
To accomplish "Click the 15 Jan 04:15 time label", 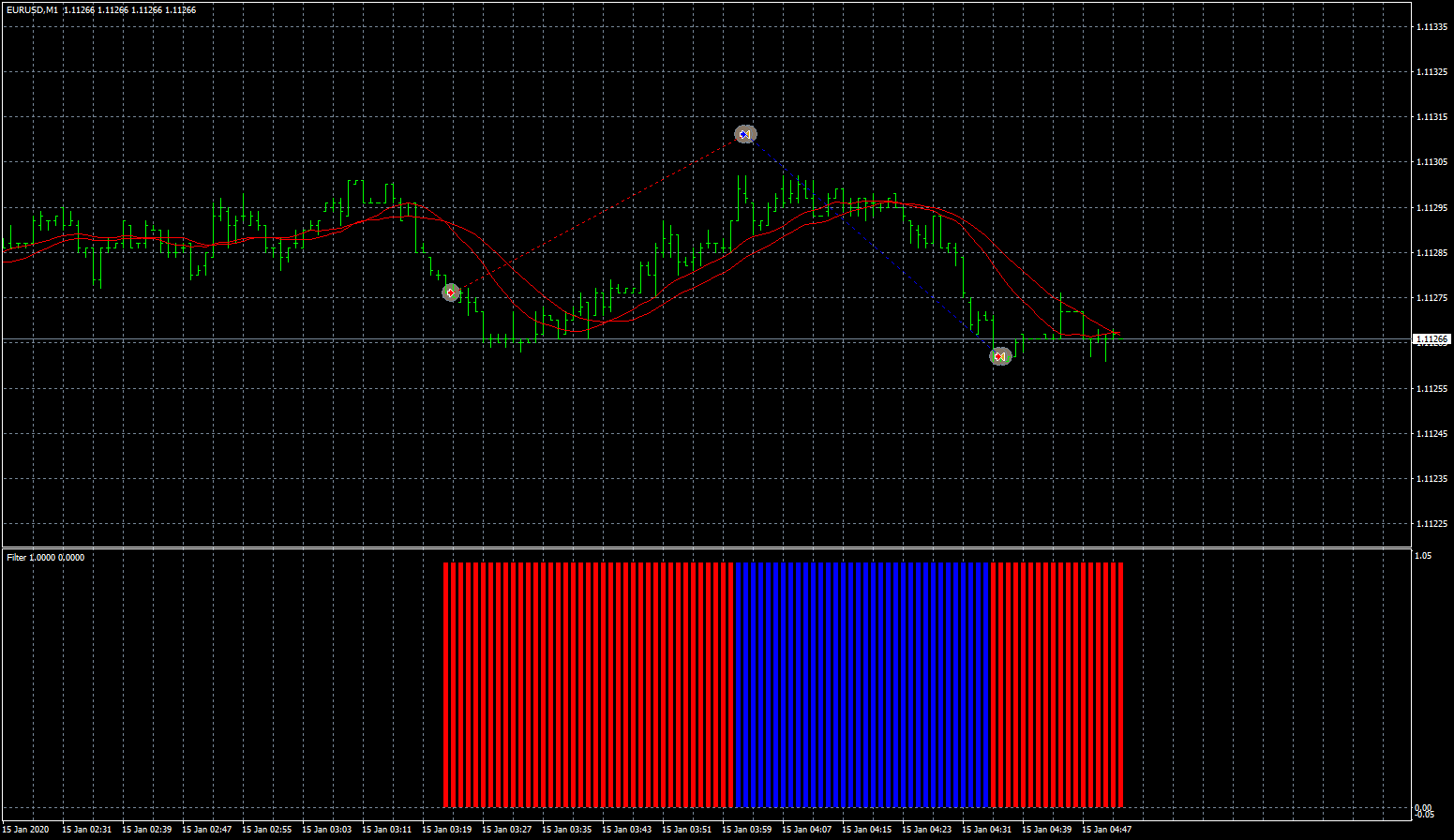I will pos(866,829).
